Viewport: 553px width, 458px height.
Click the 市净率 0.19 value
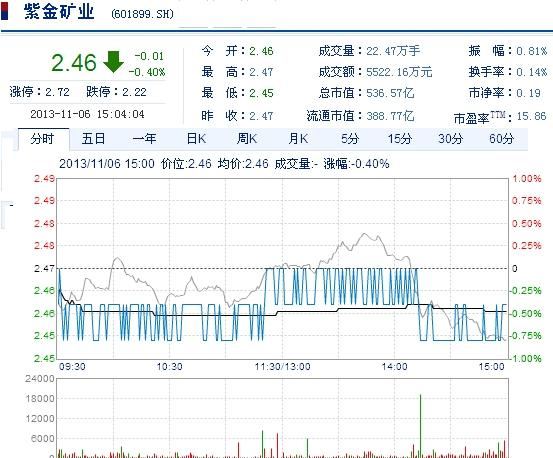coord(528,93)
